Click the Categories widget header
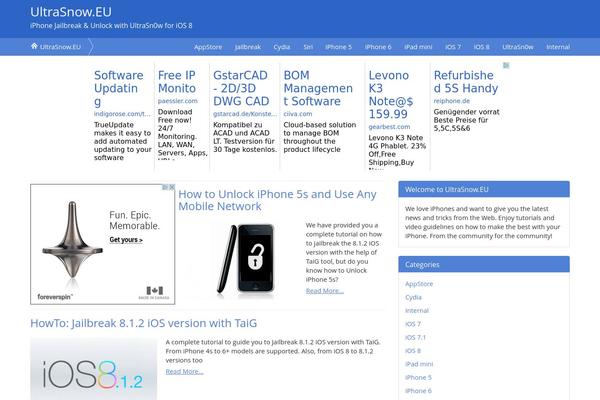600x400 pixels. click(x=484, y=264)
